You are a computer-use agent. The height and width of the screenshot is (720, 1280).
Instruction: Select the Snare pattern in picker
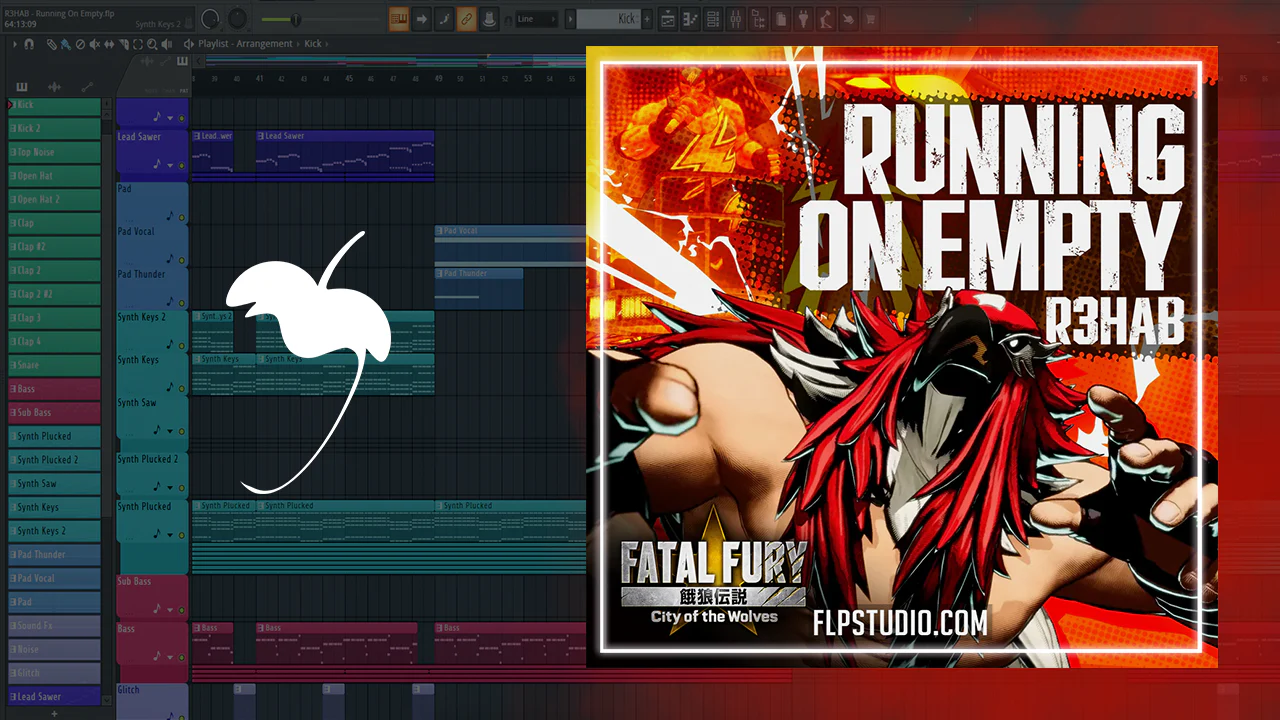click(54, 365)
